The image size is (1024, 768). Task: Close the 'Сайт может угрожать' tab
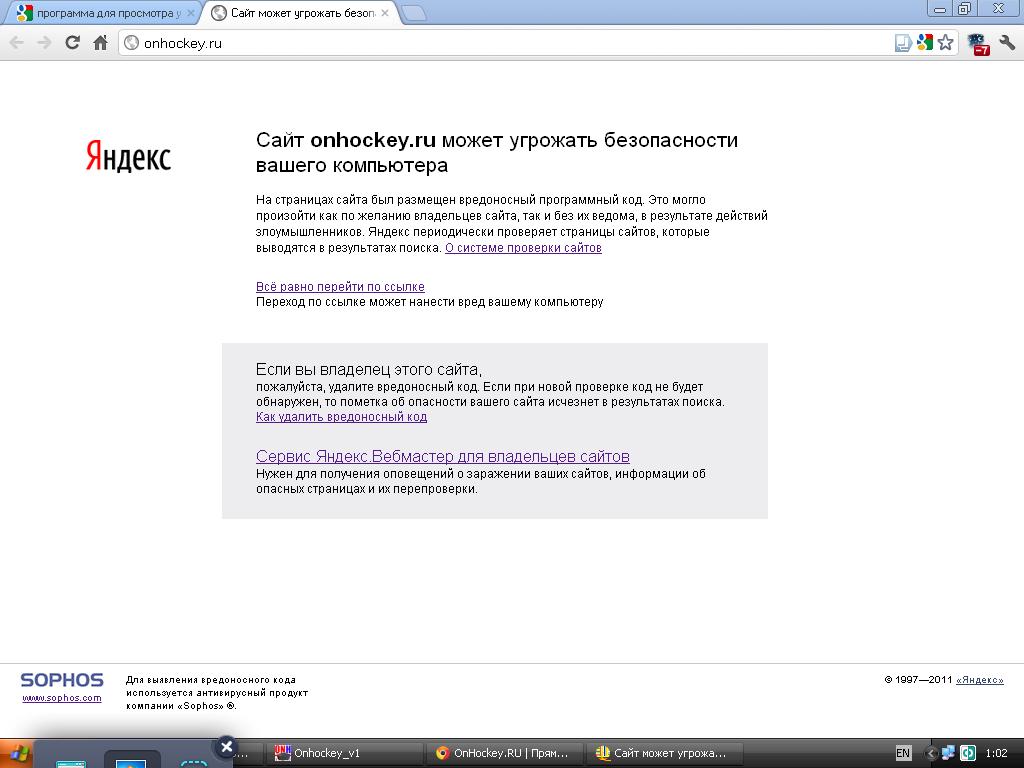(385, 13)
